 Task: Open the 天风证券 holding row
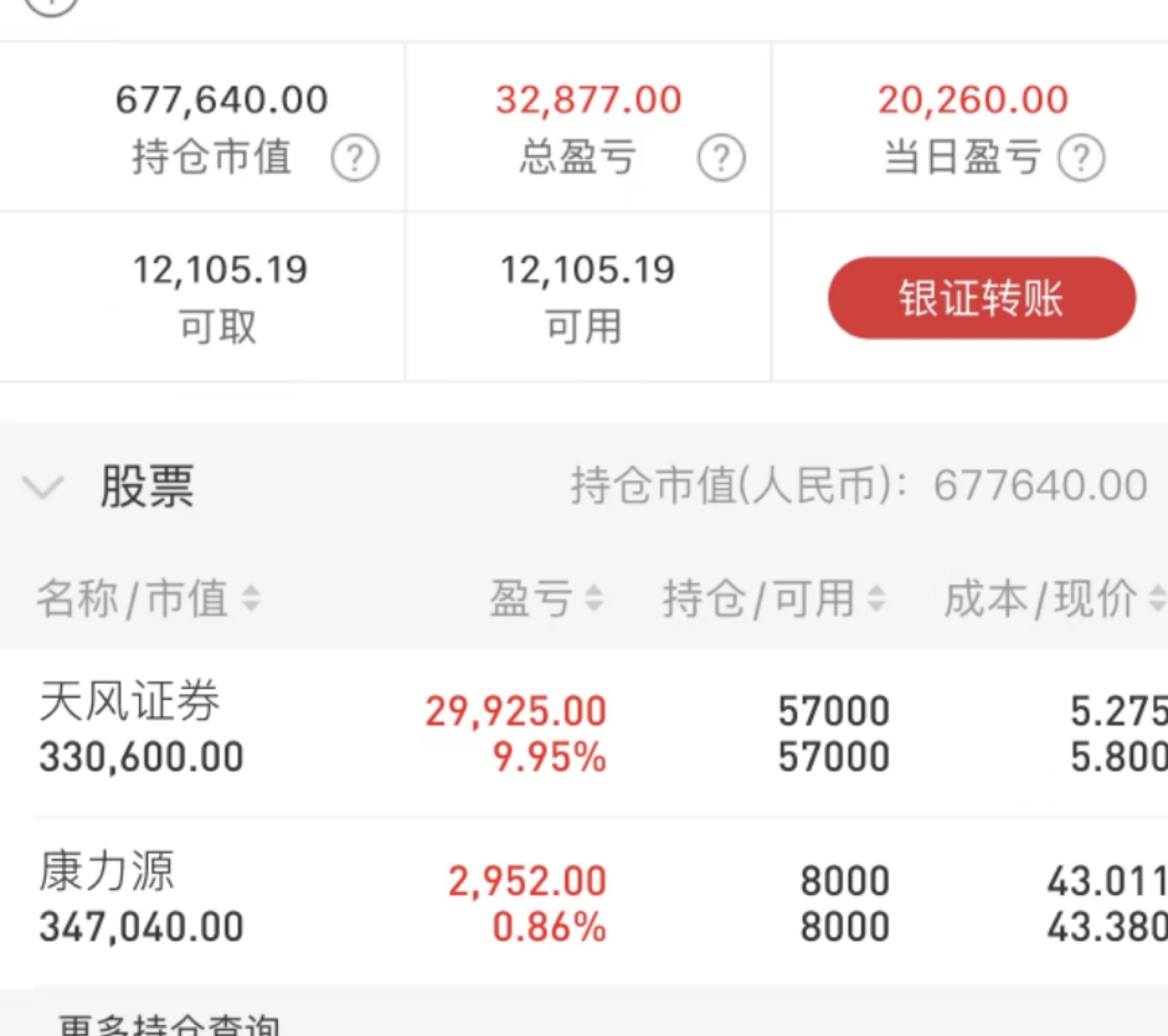coord(584,733)
